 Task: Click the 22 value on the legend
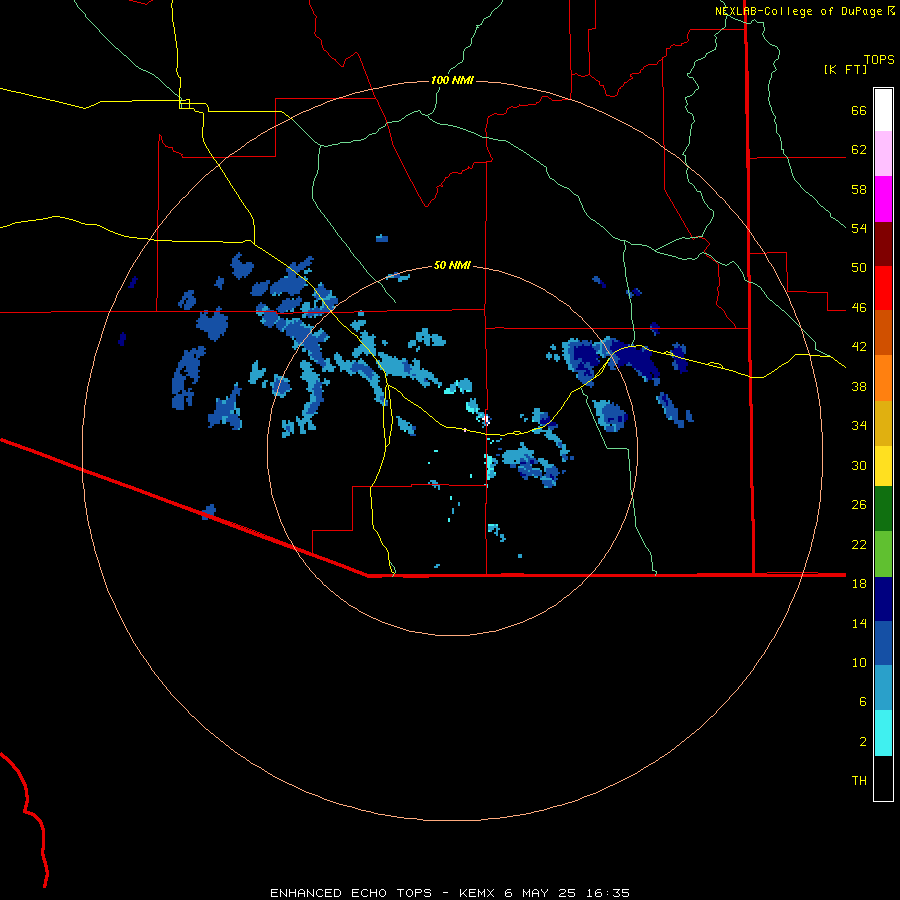(x=859, y=544)
